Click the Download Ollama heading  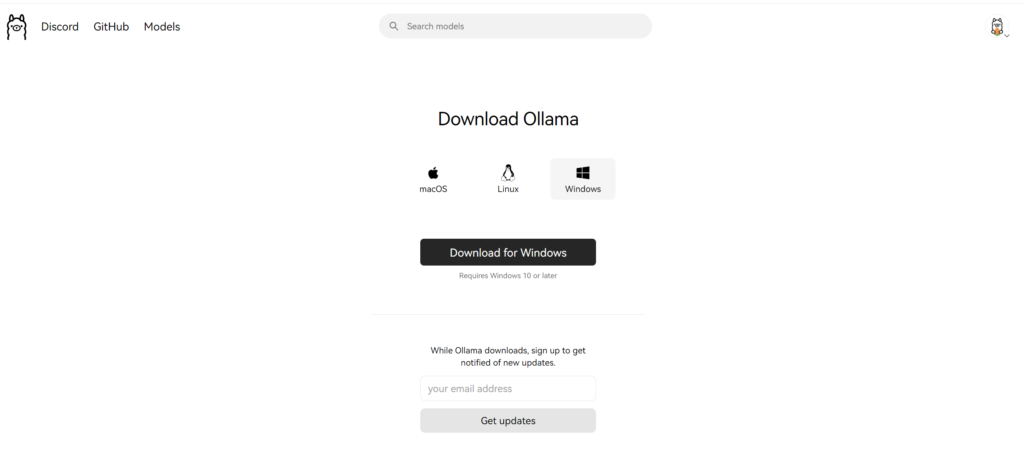coord(508,119)
